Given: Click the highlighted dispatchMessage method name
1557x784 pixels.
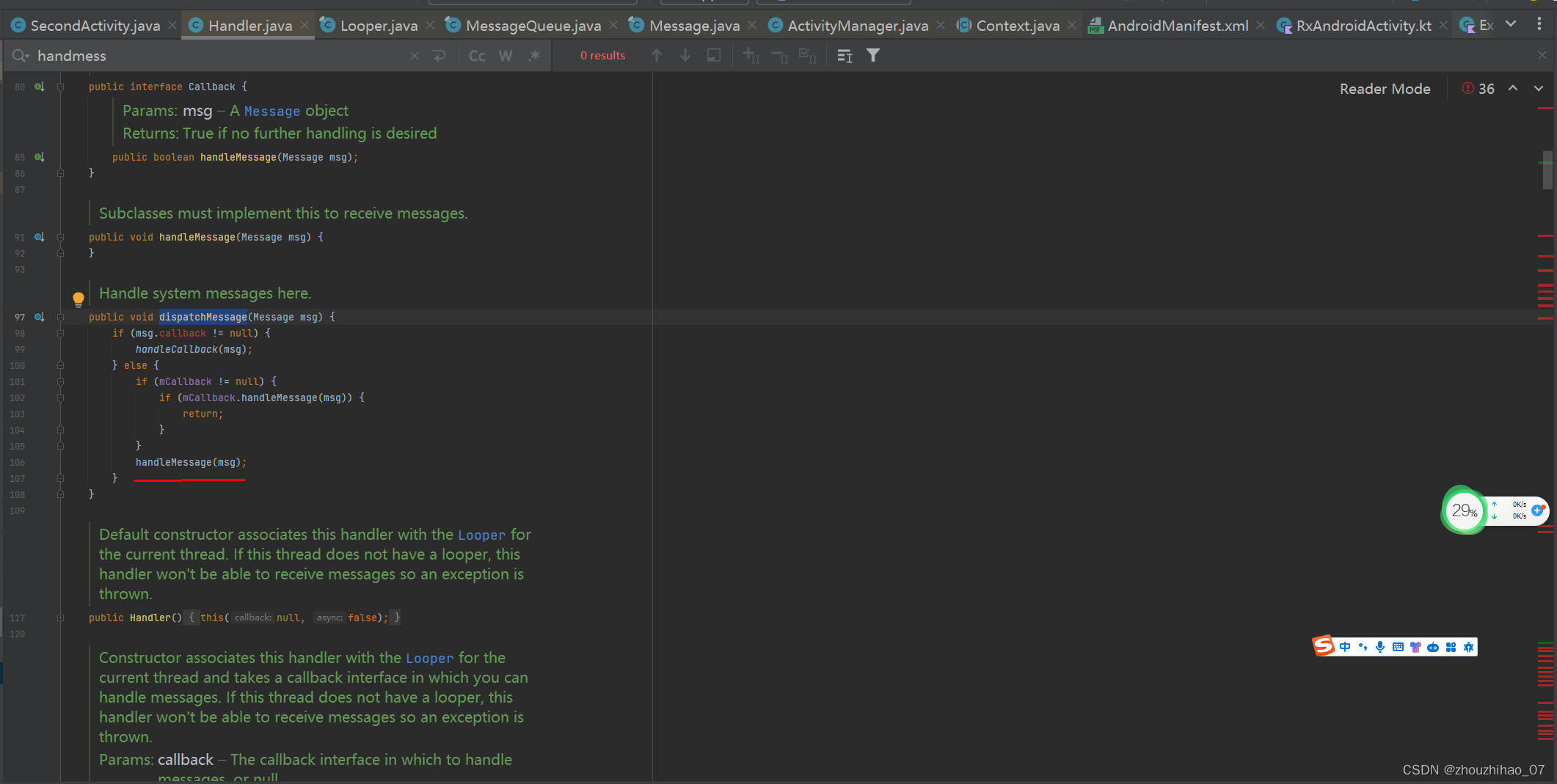Looking at the screenshot, I should point(203,317).
